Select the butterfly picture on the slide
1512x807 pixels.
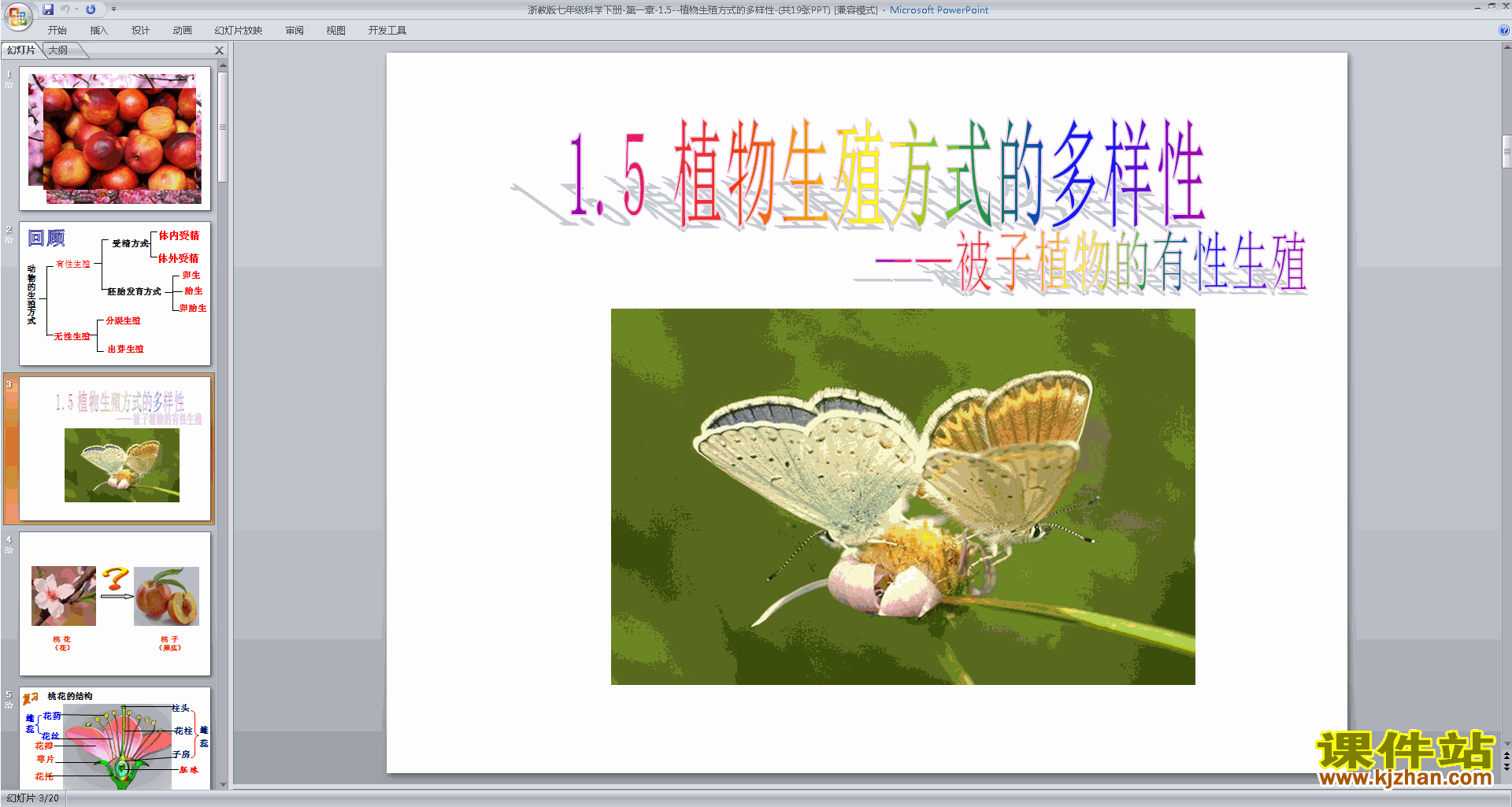[x=902, y=496]
